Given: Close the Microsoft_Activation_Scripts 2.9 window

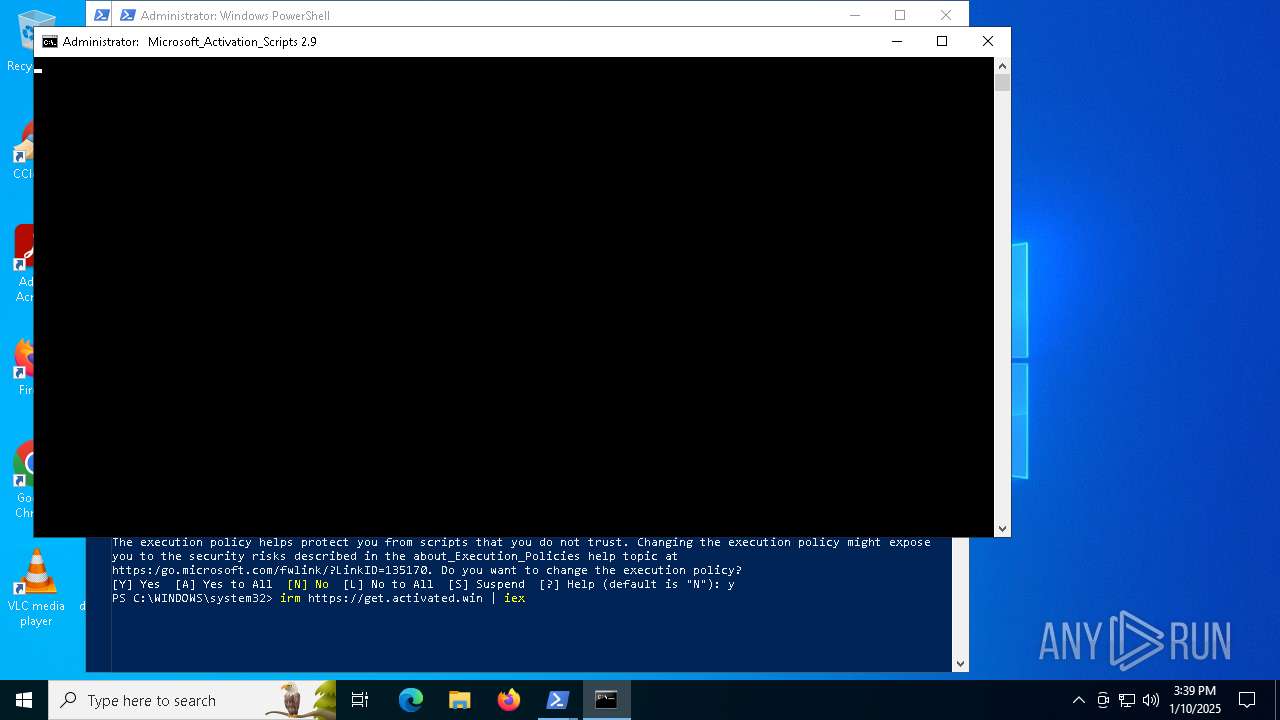Looking at the screenshot, I should click(x=988, y=42).
